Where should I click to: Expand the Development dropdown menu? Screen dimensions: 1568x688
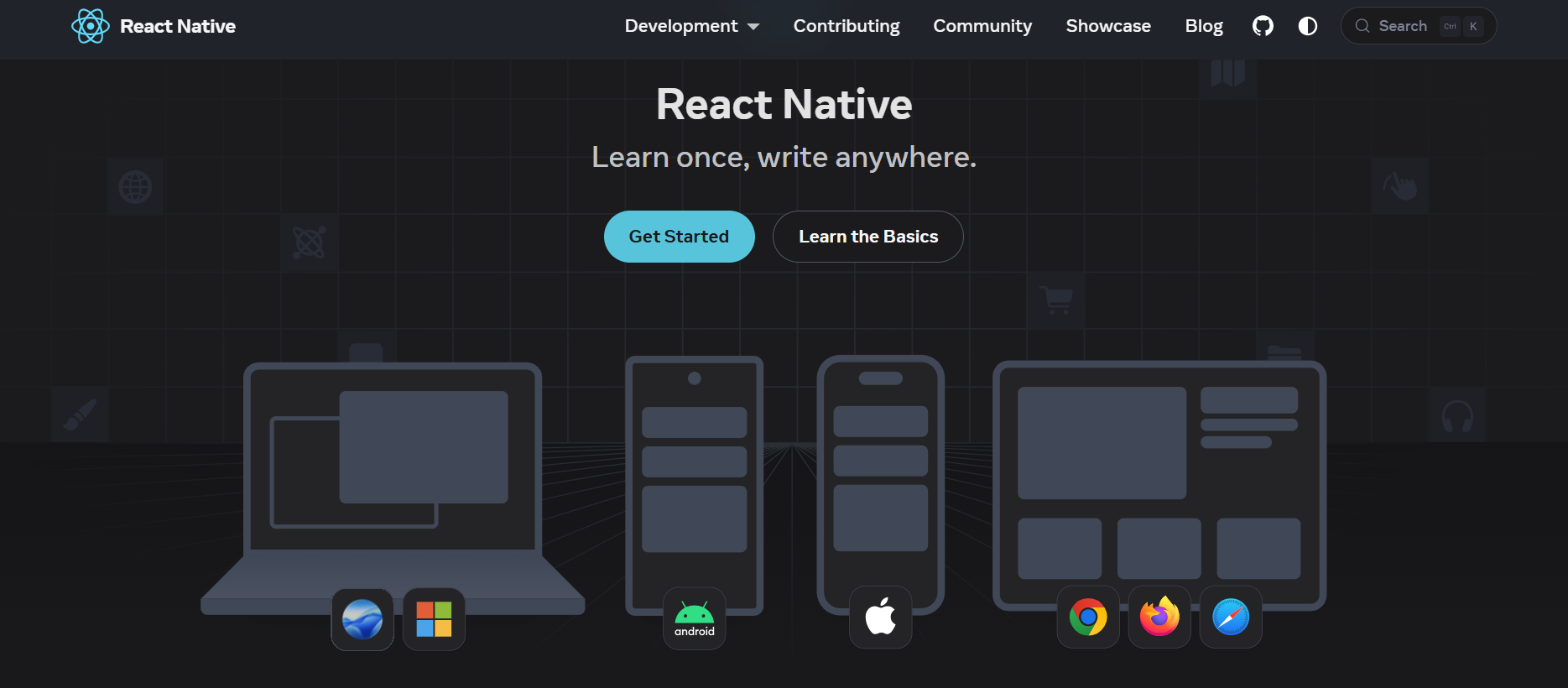tap(692, 26)
